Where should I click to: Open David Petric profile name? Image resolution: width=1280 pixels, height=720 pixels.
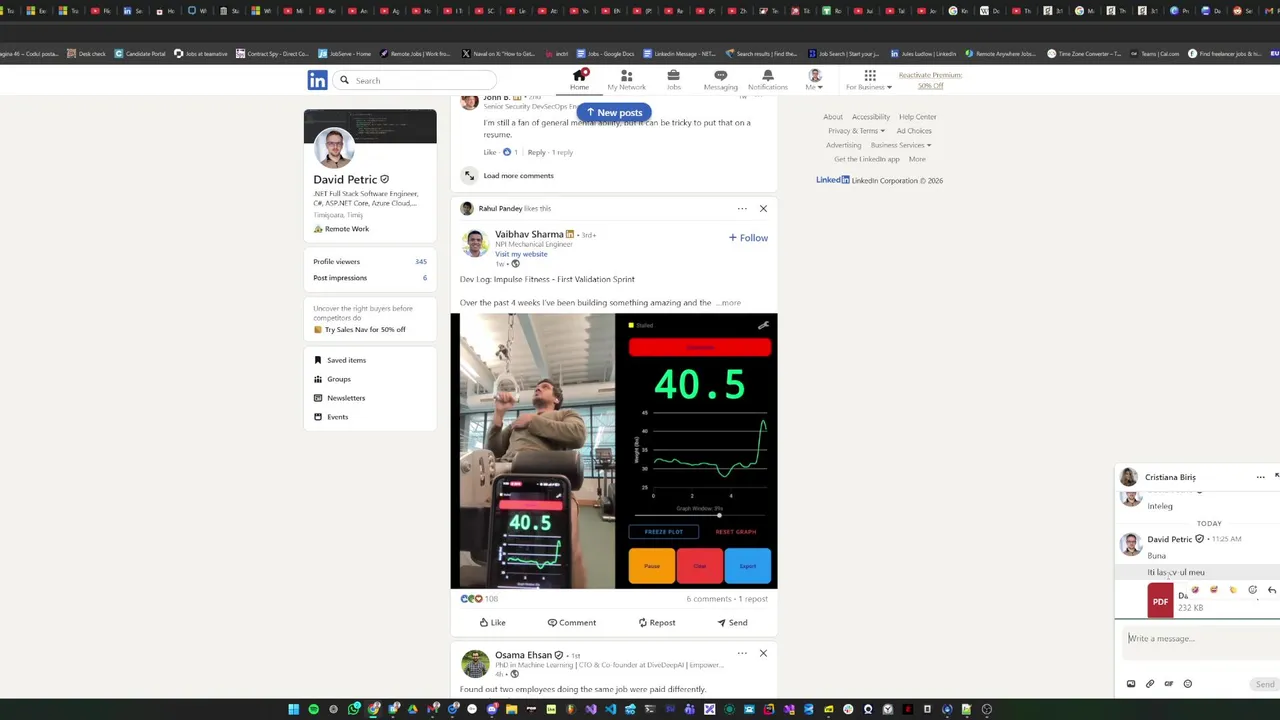coord(345,180)
